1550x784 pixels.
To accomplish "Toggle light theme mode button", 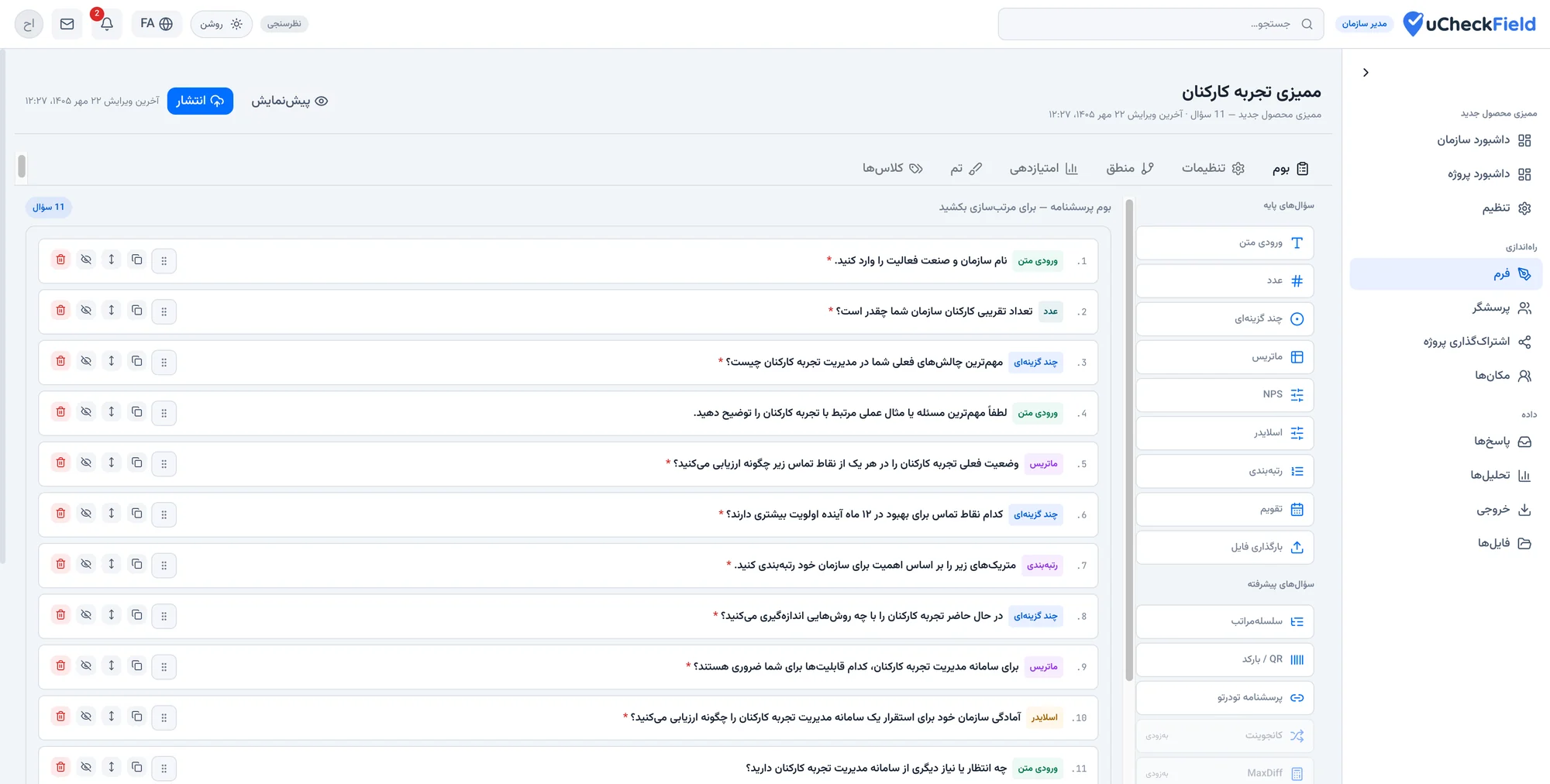I will (x=222, y=24).
